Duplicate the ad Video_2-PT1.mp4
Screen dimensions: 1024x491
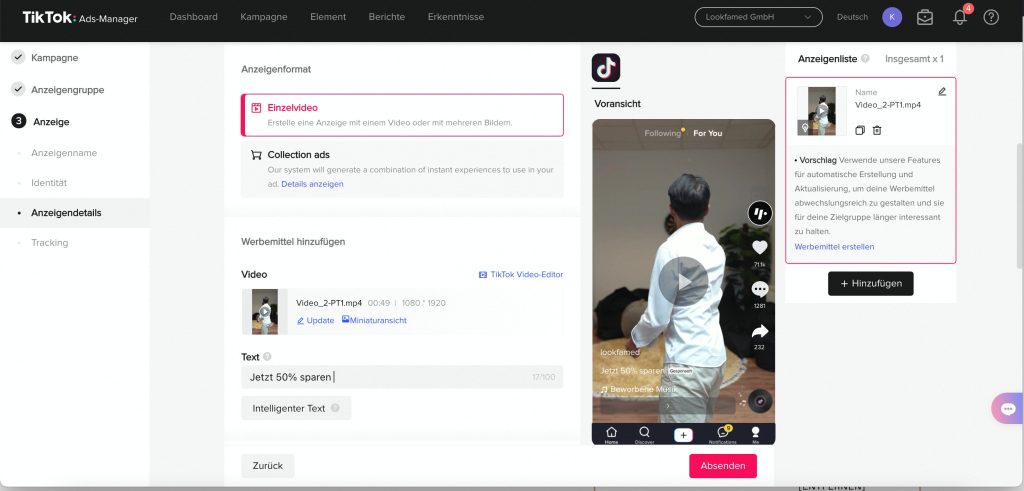[x=859, y=131]
